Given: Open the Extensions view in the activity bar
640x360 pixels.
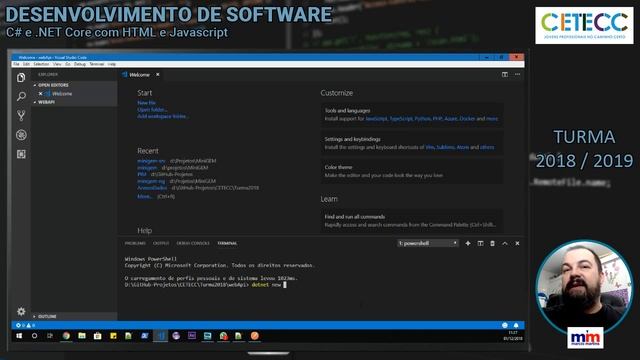Looking at the screenshot, I should (21, 154).
